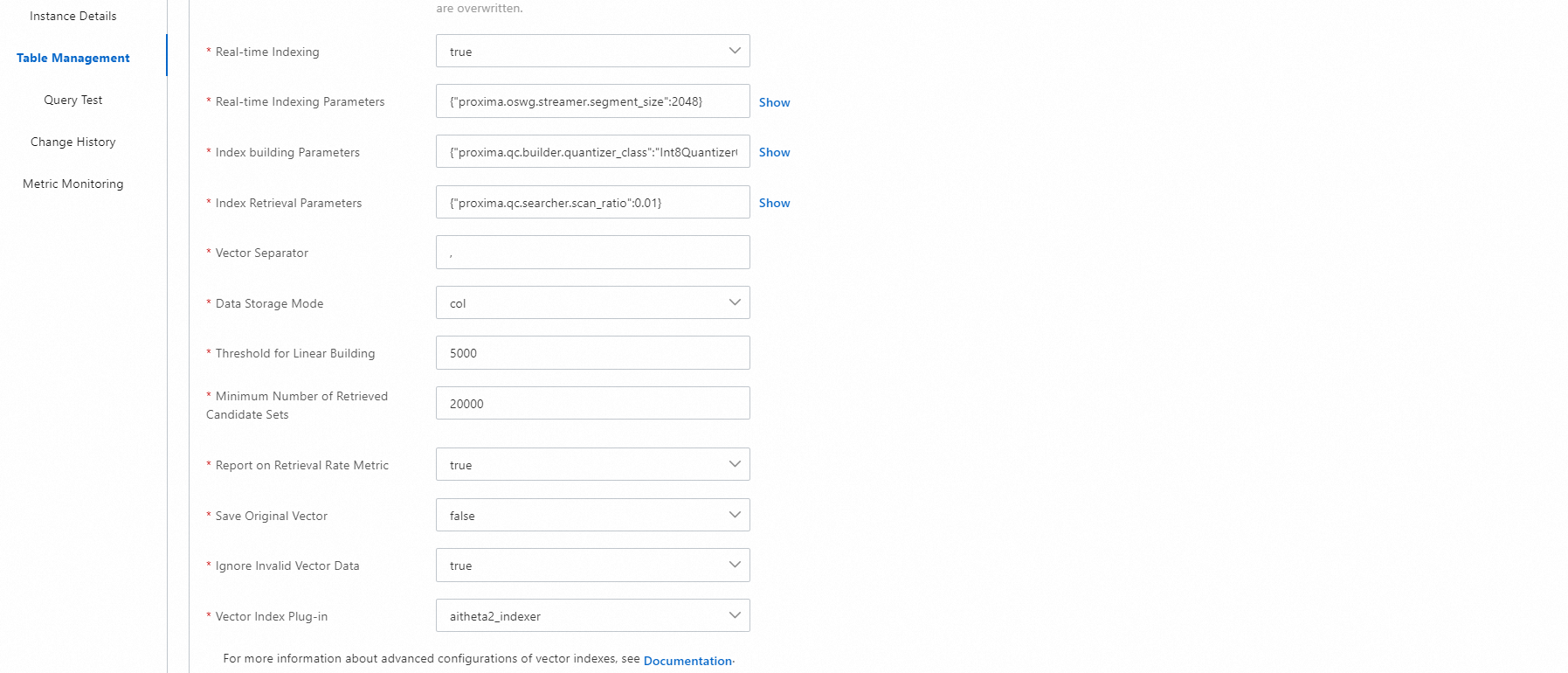
Task: Open Change History section
Action: (73, 142)
